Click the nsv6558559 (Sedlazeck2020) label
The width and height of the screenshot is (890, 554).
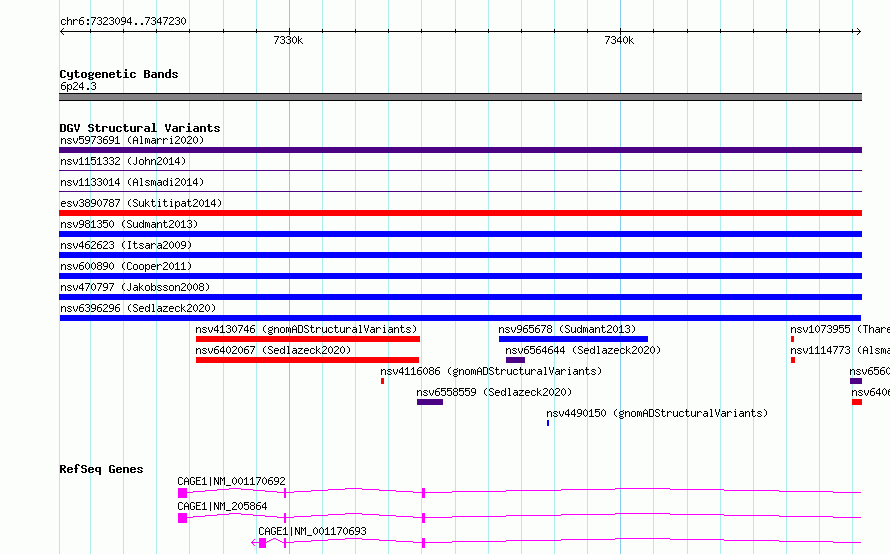494,392
